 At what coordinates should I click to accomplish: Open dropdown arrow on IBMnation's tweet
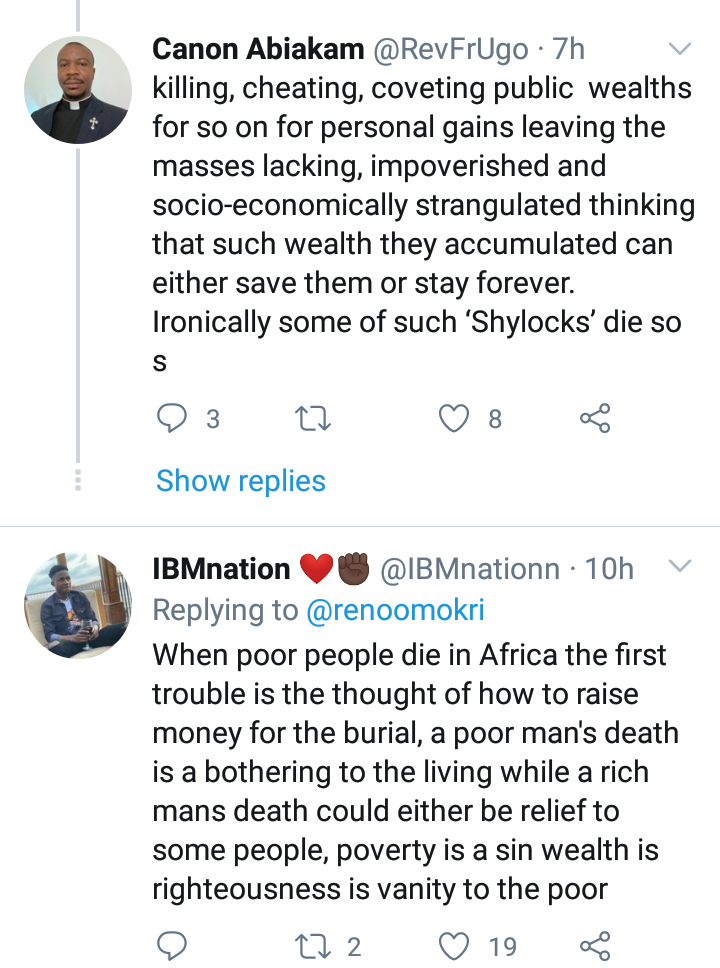point(680,565)
